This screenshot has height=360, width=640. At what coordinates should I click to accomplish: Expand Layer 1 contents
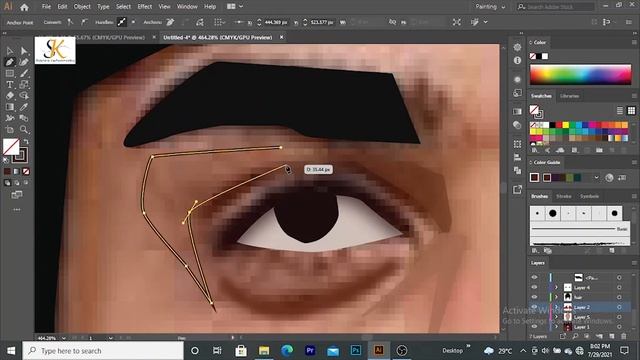click(x=556, y=327)
